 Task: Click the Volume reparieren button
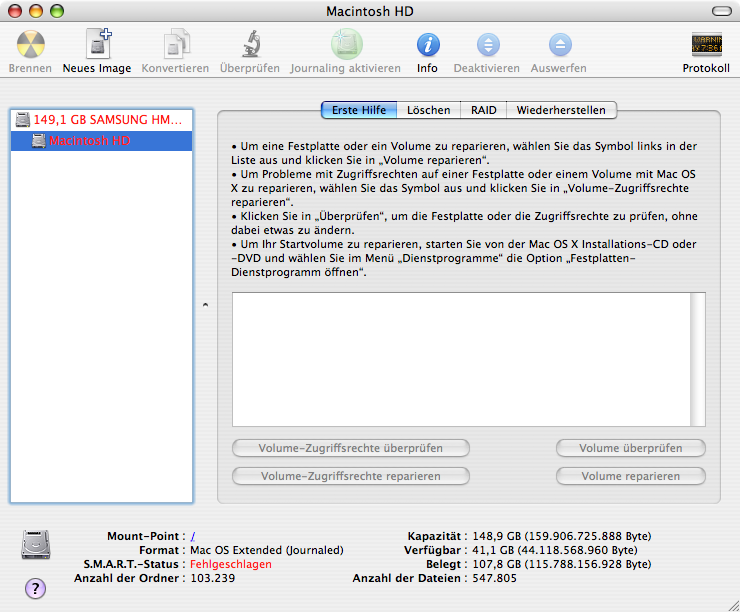tap(631, 476)
